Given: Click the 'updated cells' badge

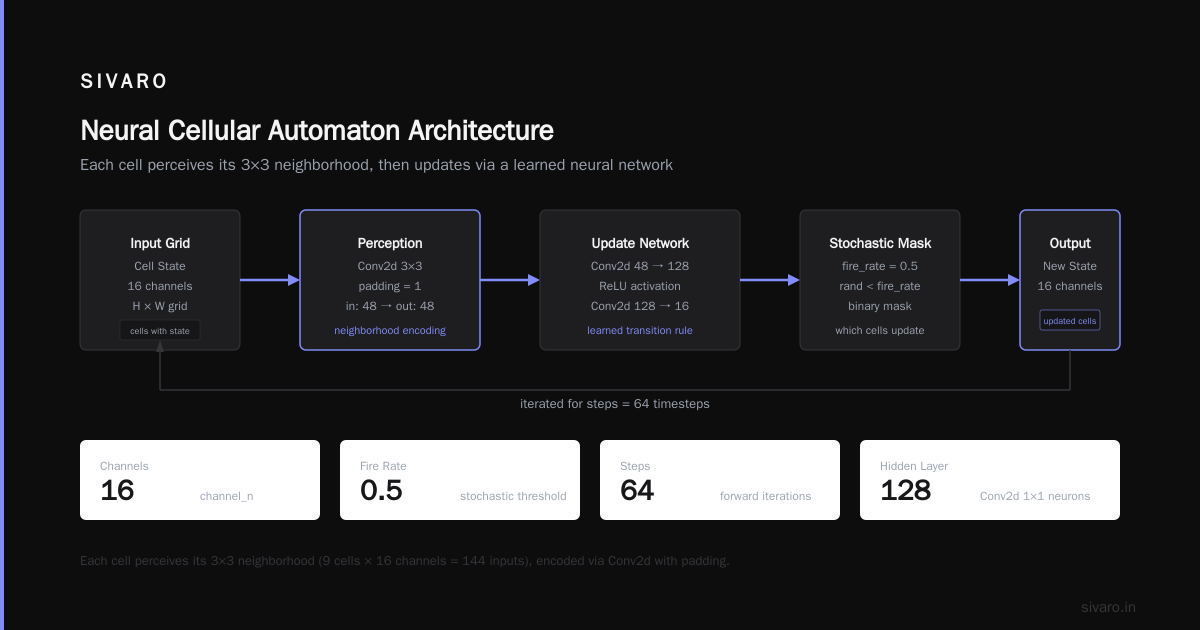Looking at the screenshot, I should pyautogui.click(x=1070, y=320).
